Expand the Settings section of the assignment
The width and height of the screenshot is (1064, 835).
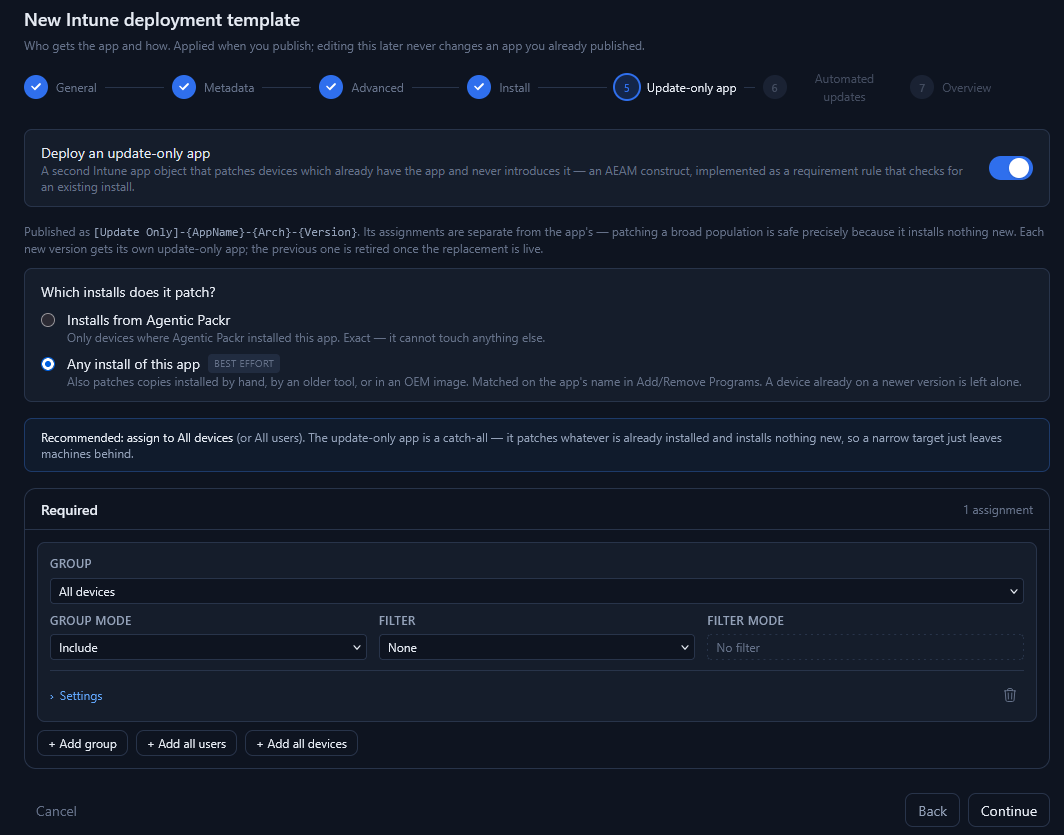76,696
